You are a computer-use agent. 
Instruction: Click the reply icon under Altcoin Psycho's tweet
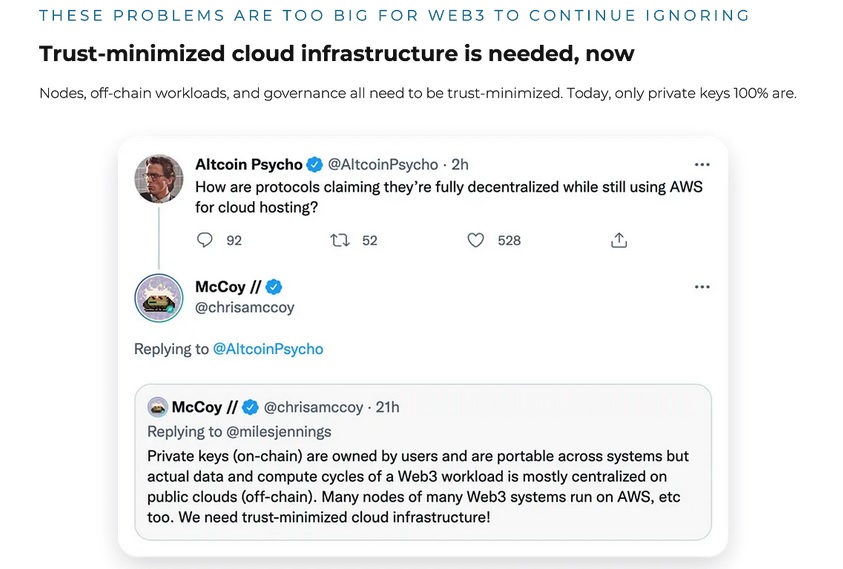pos(205,240)
